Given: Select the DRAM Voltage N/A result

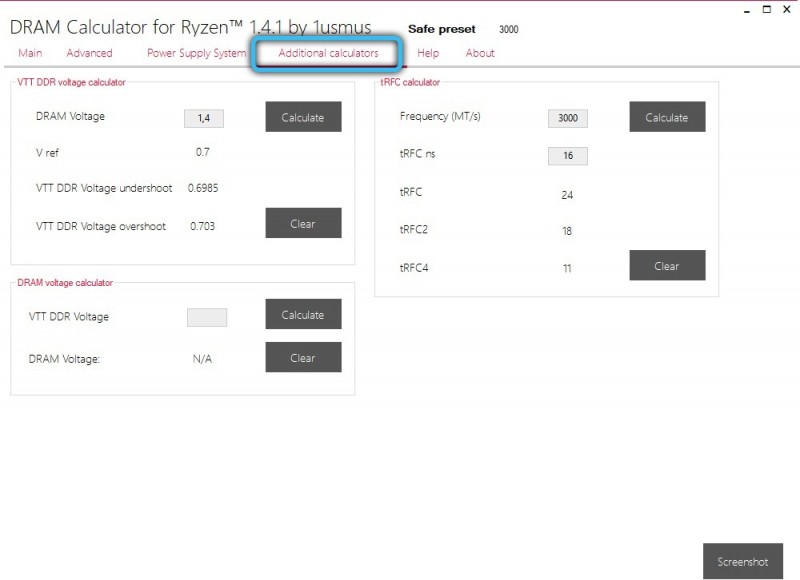Looking at the screenshot, I should (x=202, y=359).
